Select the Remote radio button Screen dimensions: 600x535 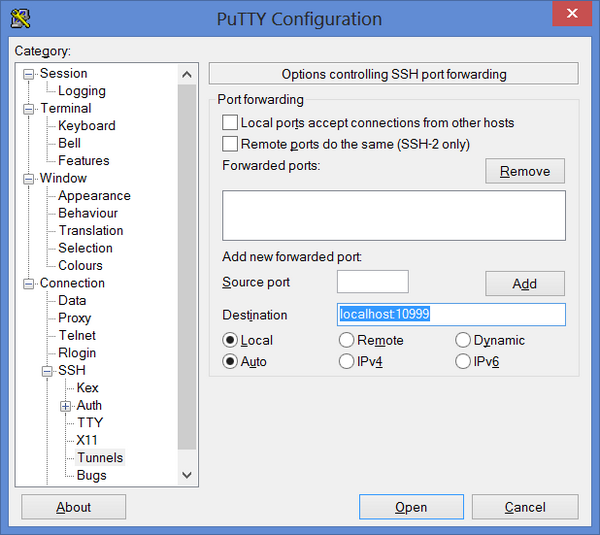pos(346,340)
